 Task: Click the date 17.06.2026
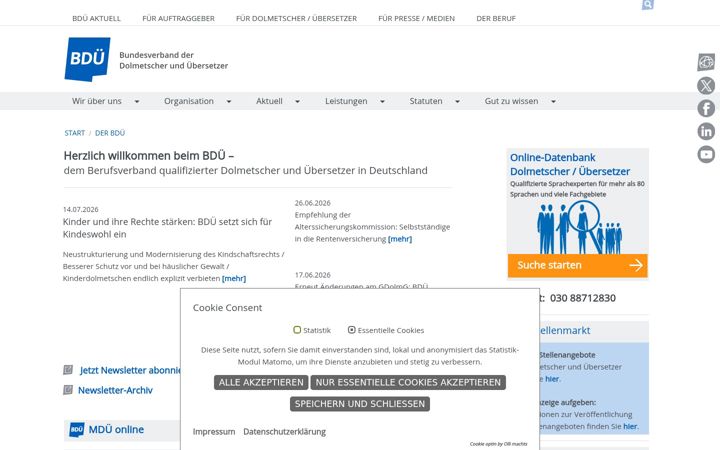[313, 275]
